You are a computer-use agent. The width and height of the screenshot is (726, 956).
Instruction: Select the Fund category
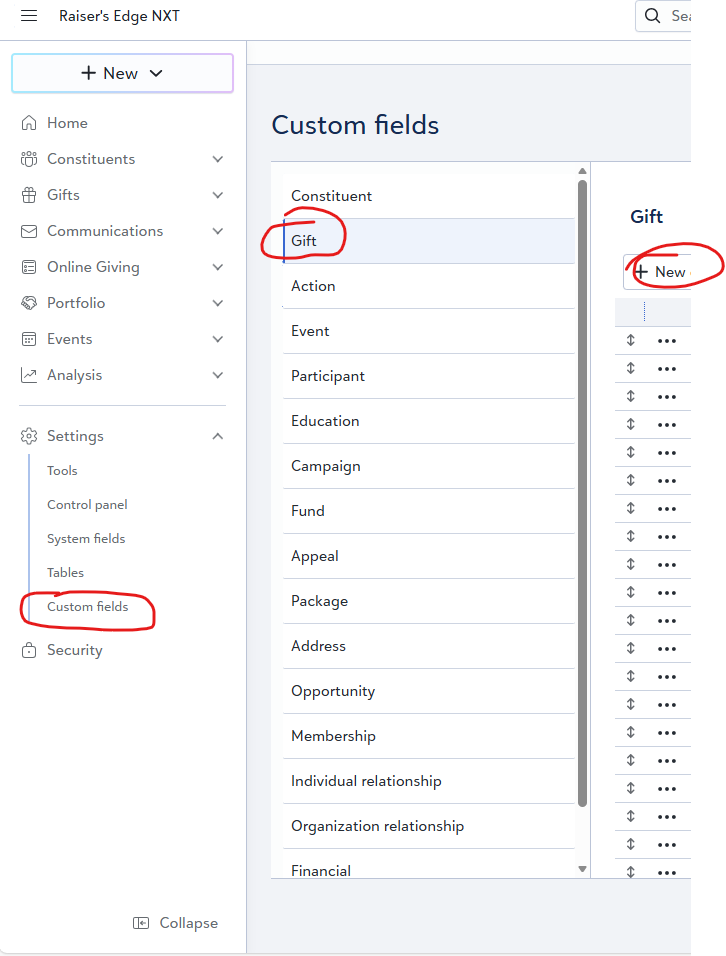pos(429,511)
